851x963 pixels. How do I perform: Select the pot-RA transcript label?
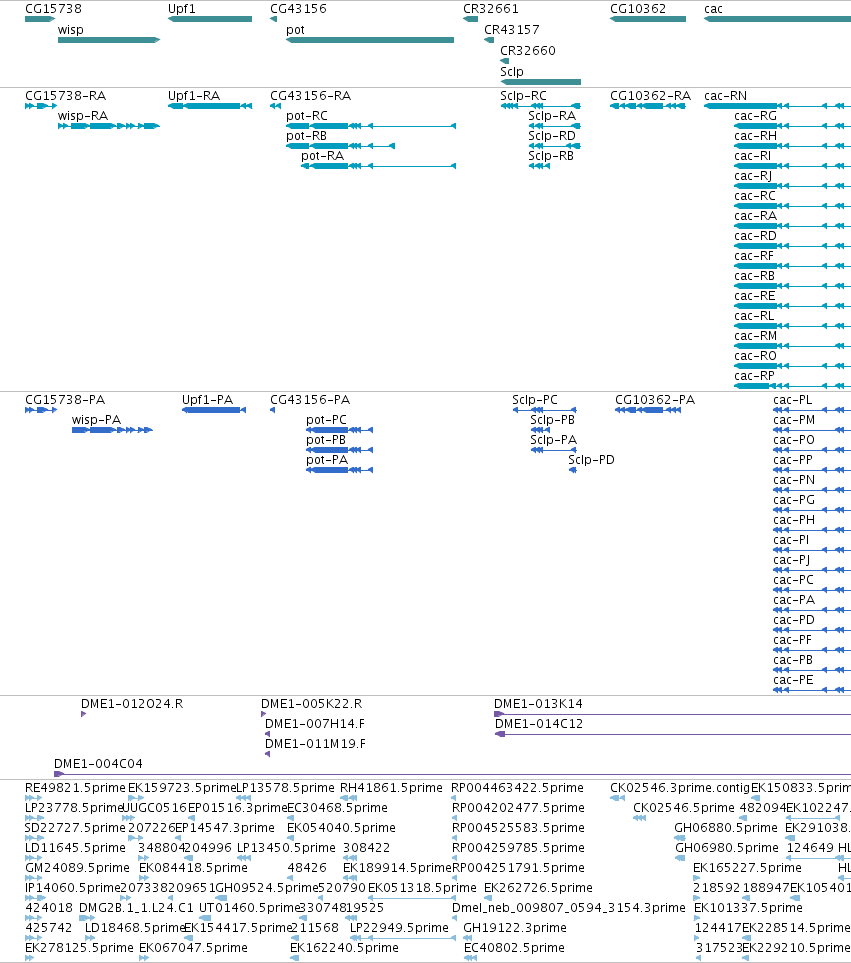322,156
